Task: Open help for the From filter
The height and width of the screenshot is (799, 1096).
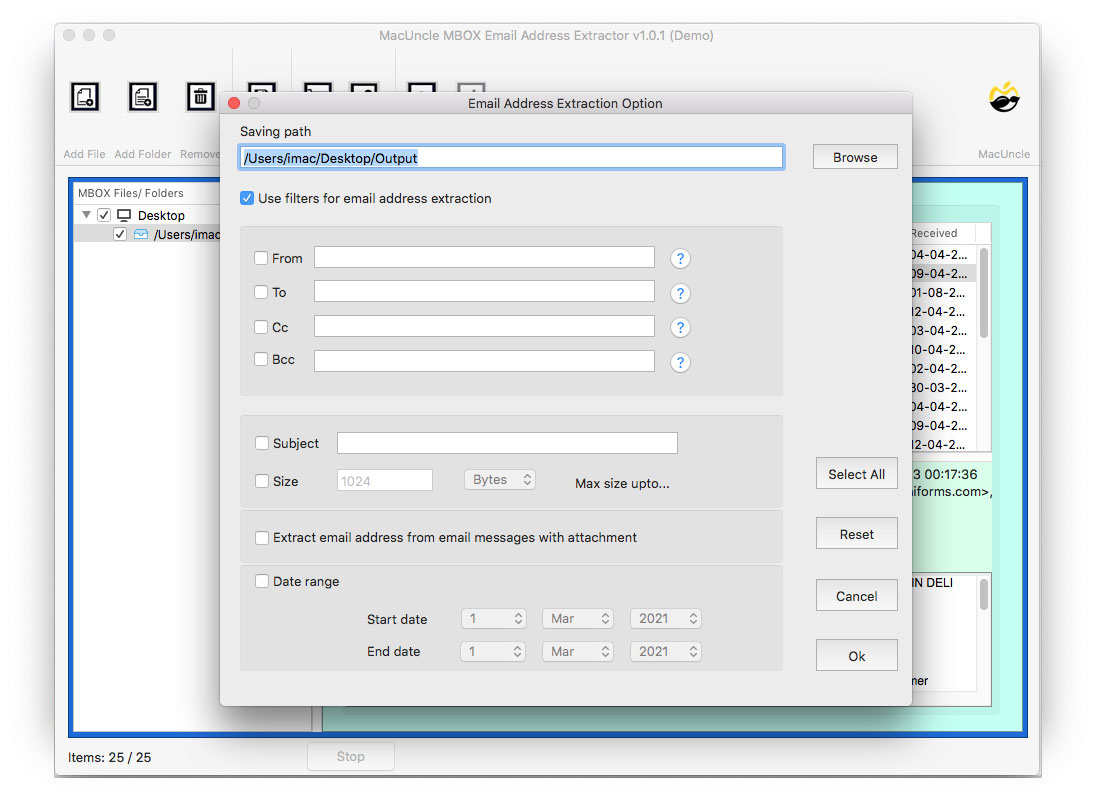Action: pyautogui.click(x=680, y=258)
